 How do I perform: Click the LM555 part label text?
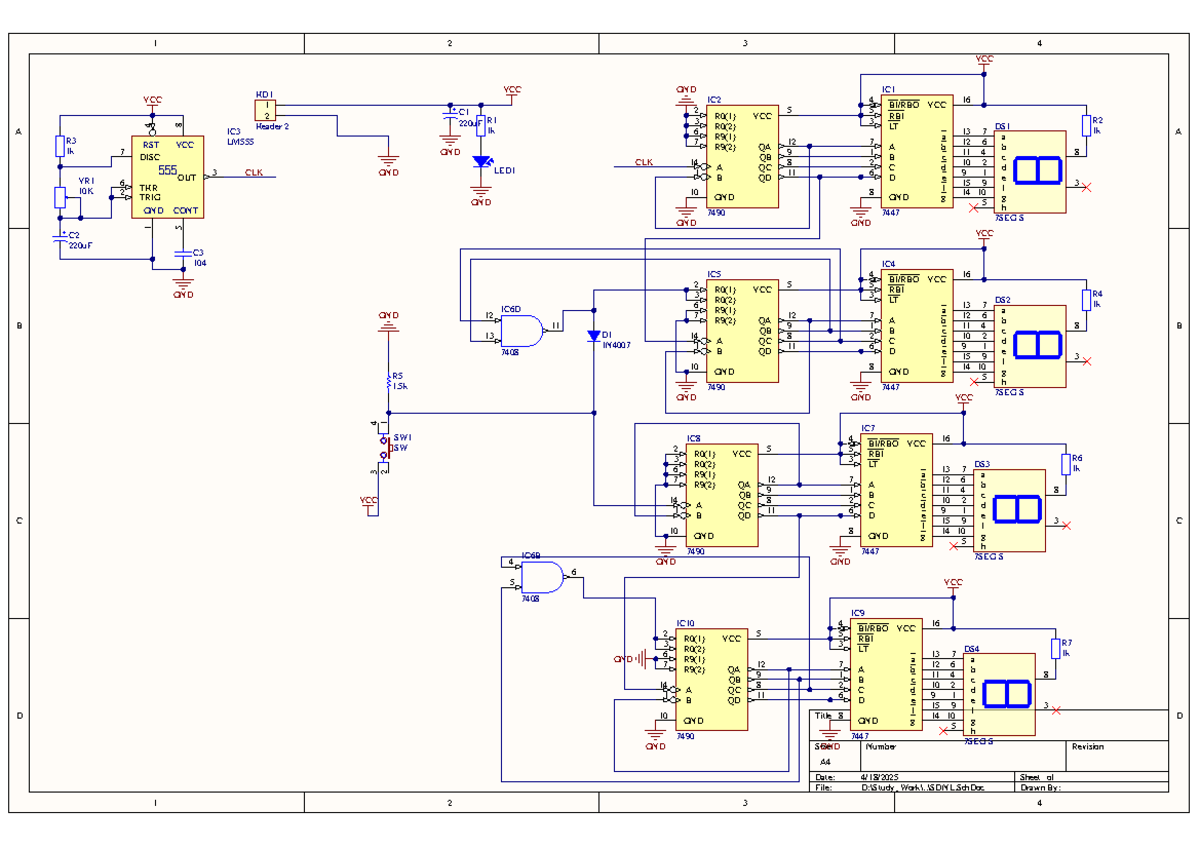pos(241,140)
